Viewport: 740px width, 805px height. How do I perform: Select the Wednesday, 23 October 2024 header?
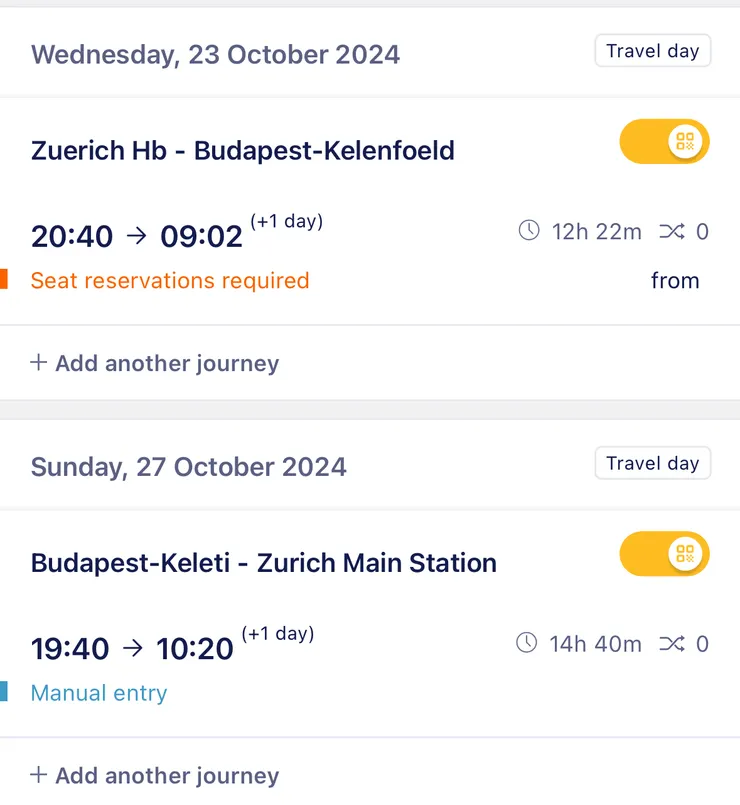[x=215, y=54]
